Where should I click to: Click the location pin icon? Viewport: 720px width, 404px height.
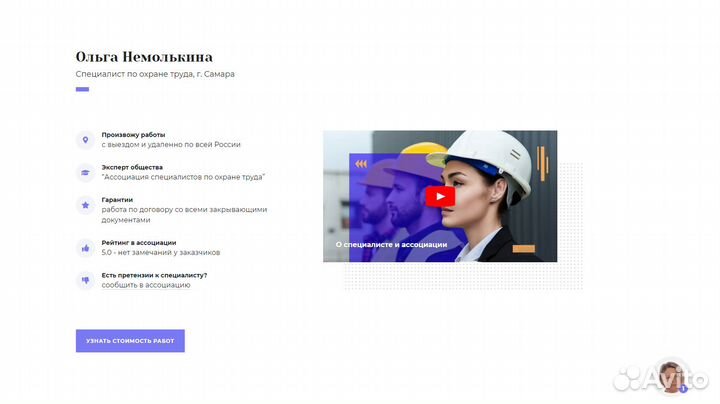pos(85,140)
